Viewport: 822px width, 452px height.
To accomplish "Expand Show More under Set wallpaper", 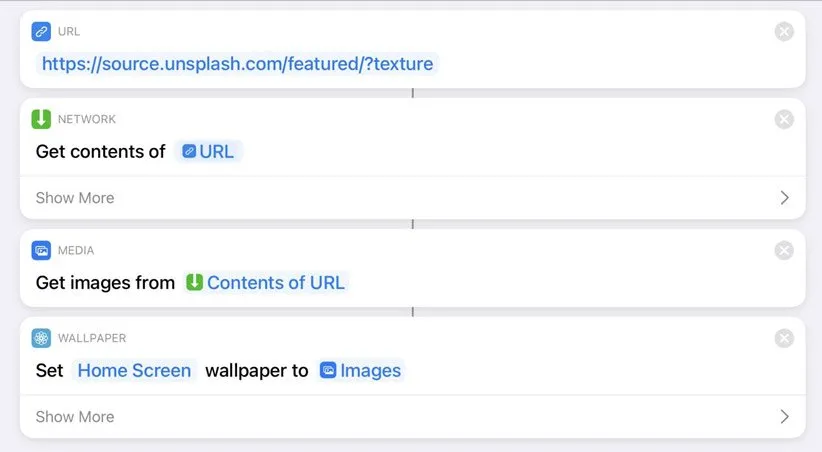I will tap(75, 417).
